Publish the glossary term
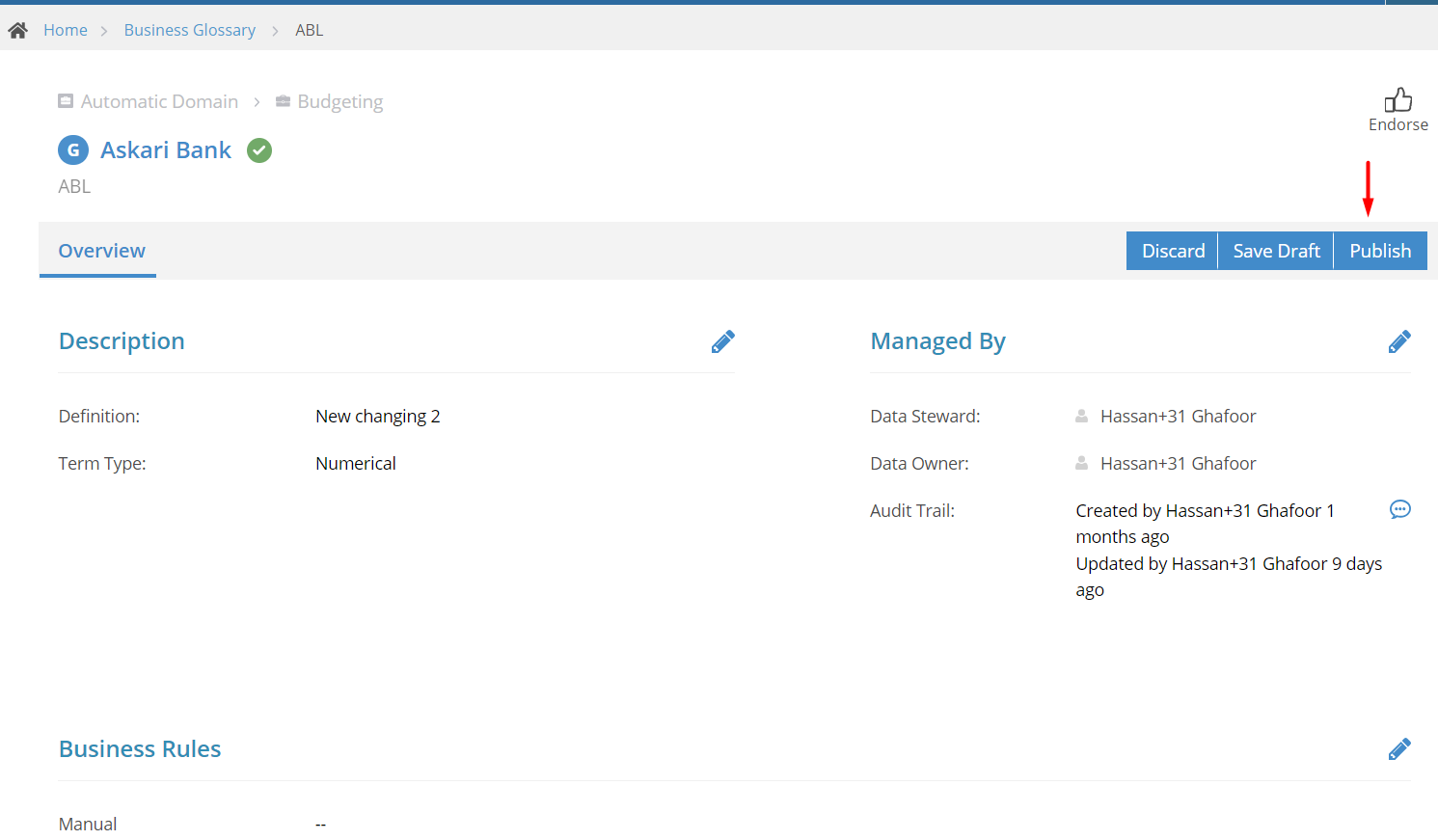 pos(1380,251)
